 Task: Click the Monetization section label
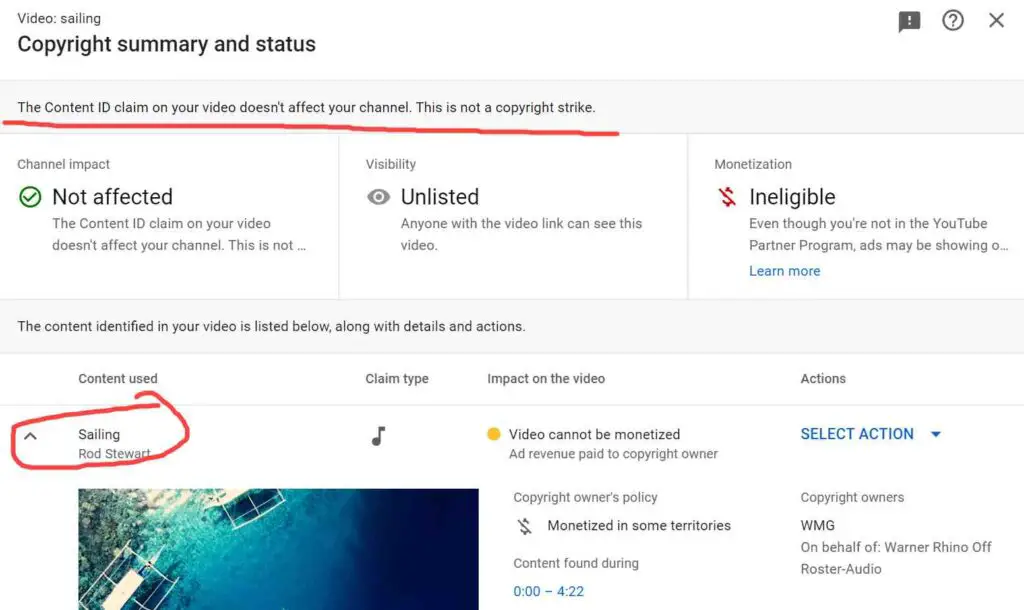753,165
